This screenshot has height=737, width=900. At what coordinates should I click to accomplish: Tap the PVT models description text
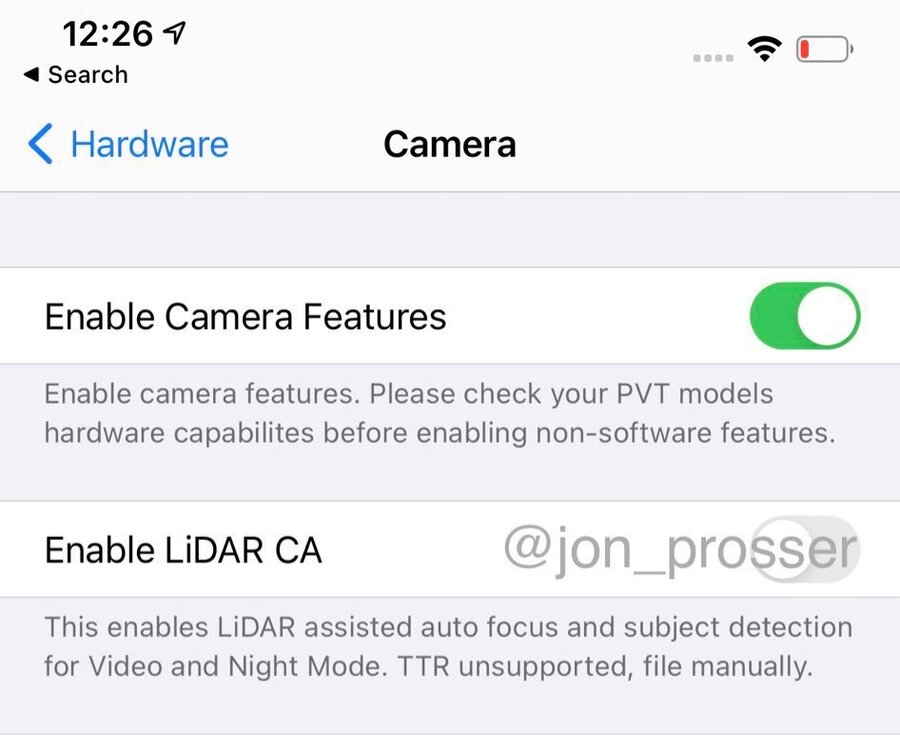click(x=409, y=394)
